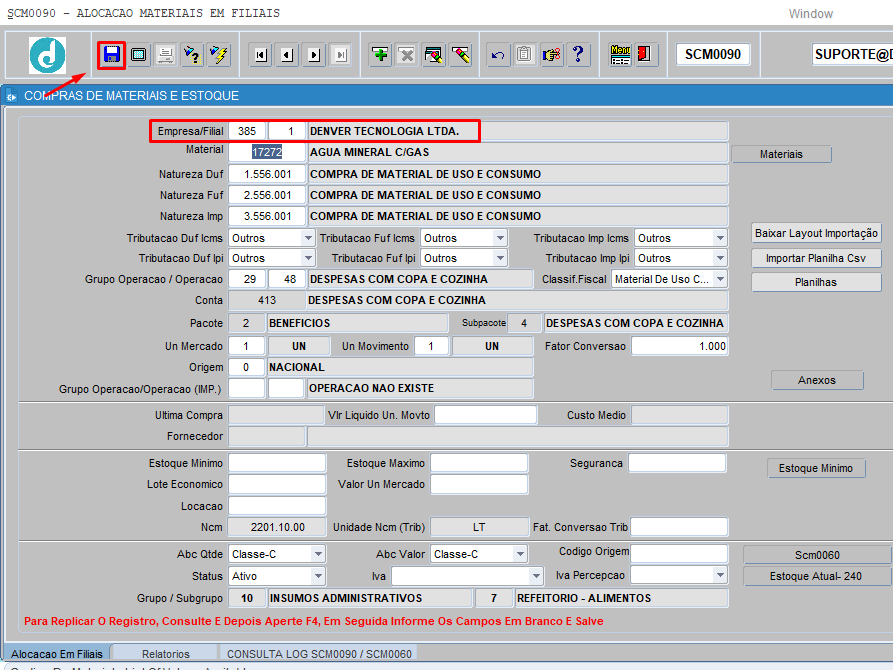Expand the Abc Qtde dropdown
The image size is (893, 670).
tap(318, 554)
